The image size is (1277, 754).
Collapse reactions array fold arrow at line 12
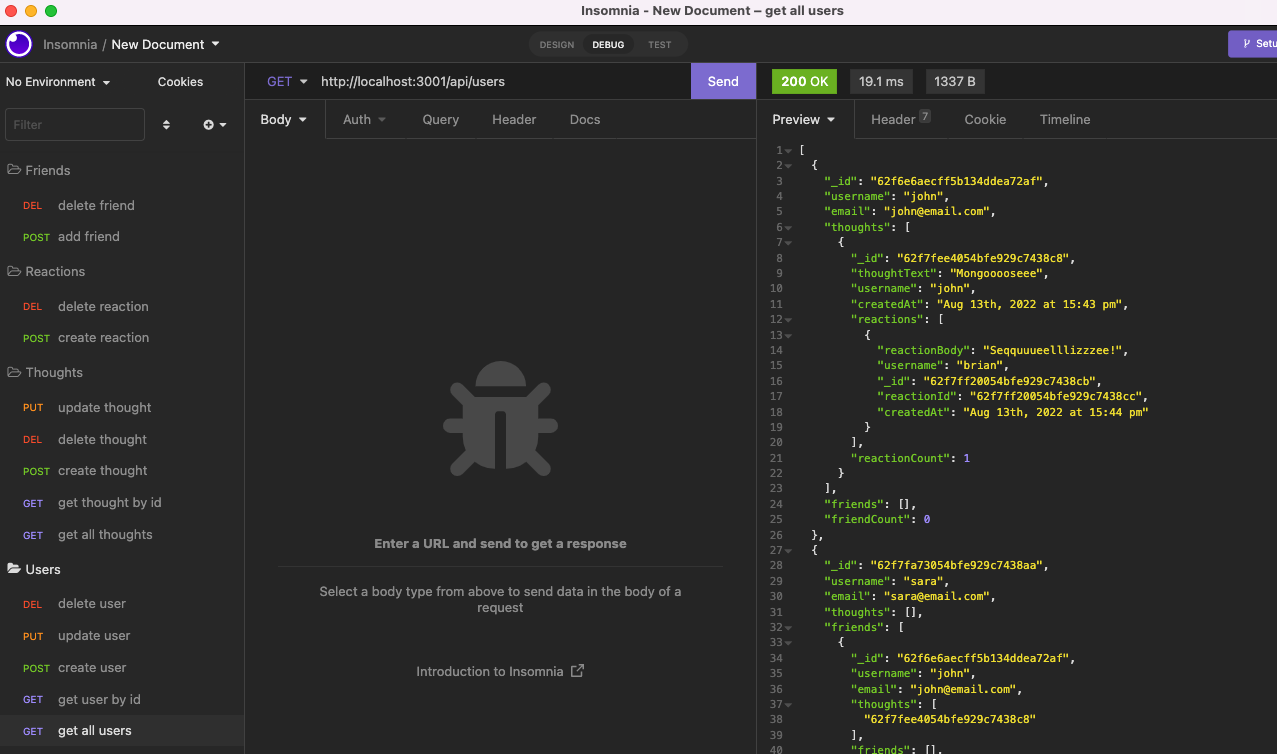tap(788, 320)
